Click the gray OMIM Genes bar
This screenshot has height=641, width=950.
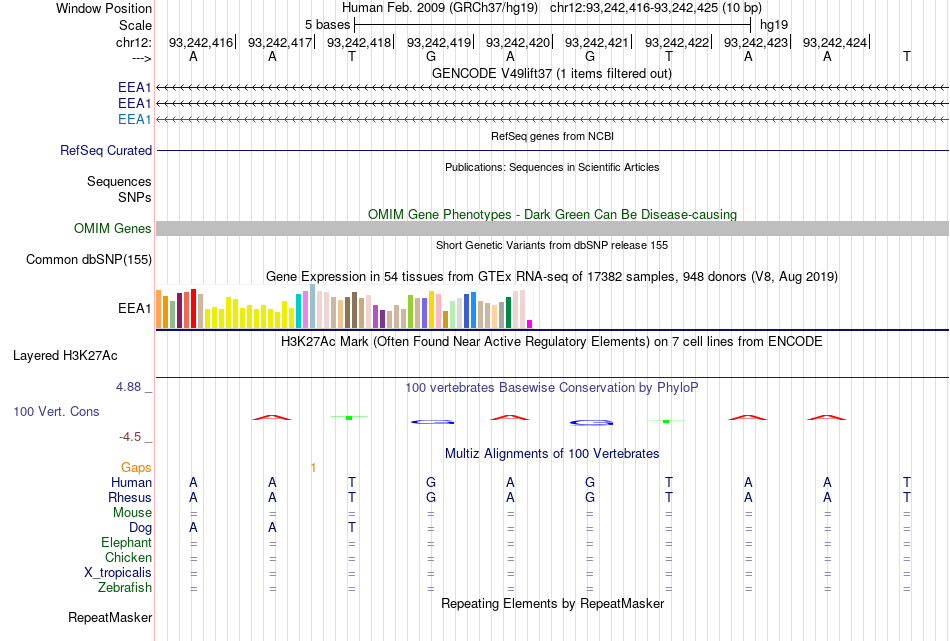pos(552,228)
